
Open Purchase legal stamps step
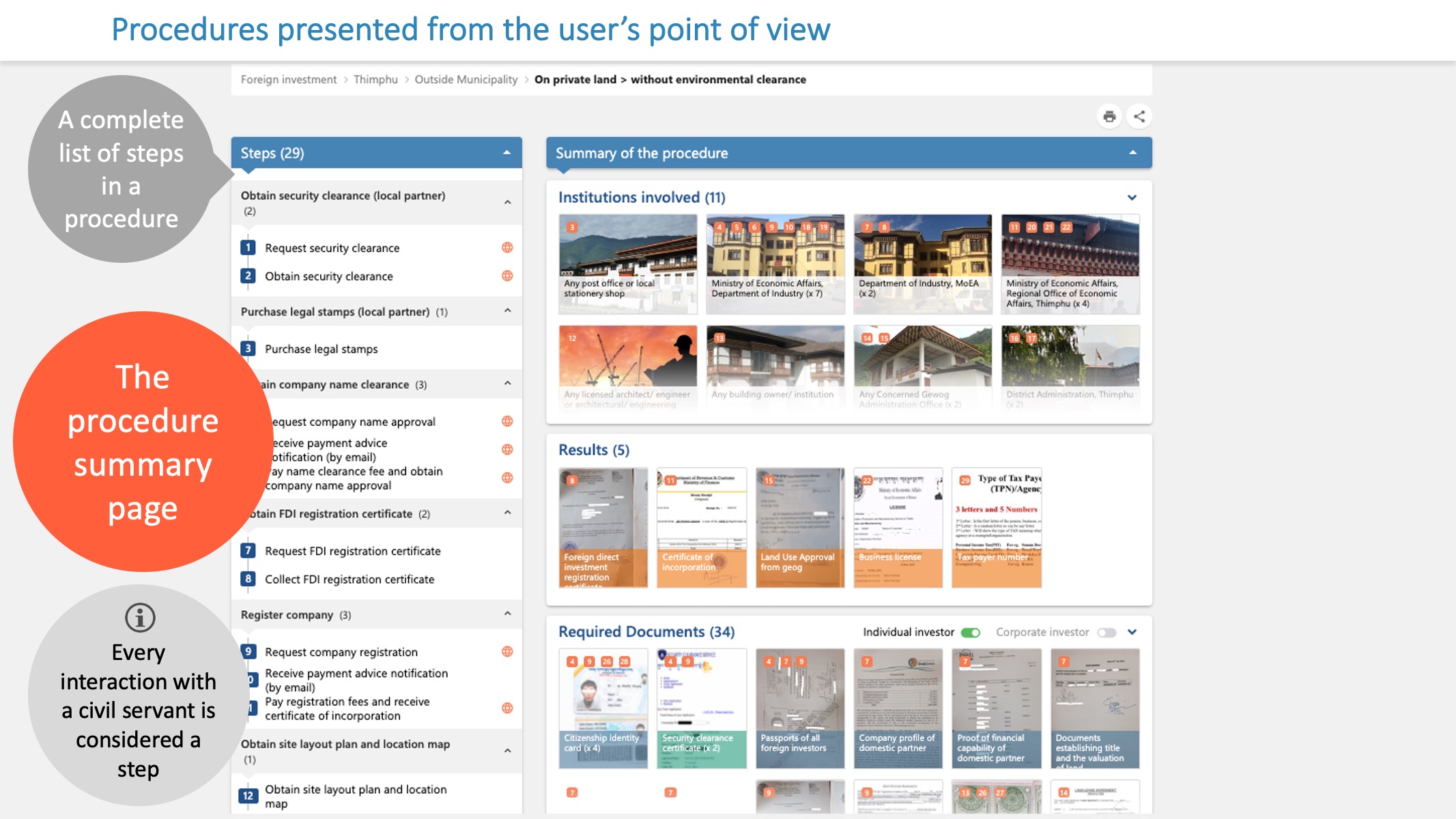pyautogui.click(x=321, y=349)
